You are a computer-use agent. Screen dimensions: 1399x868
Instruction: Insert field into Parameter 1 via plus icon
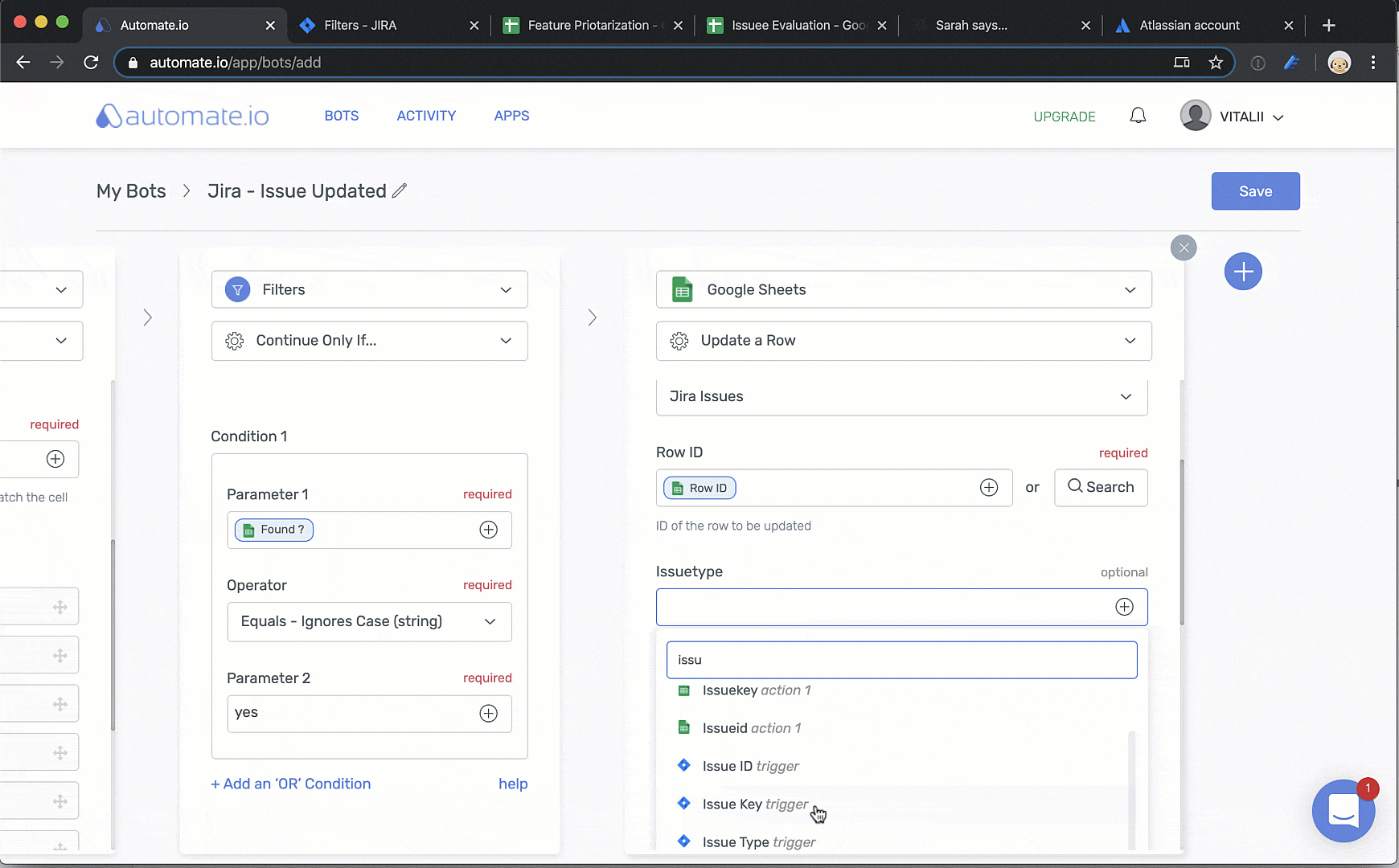(489, 530)
